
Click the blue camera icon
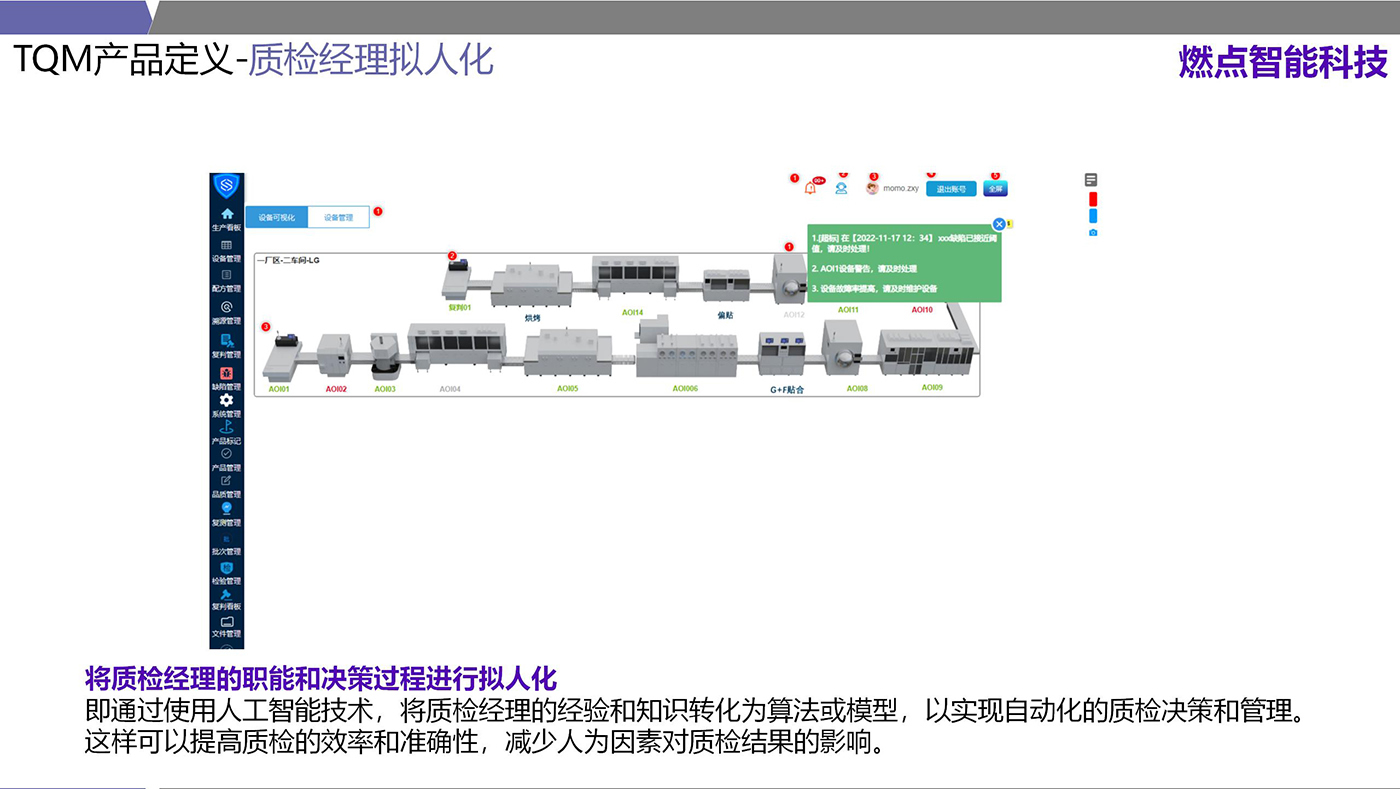[x=1092, y=232]
